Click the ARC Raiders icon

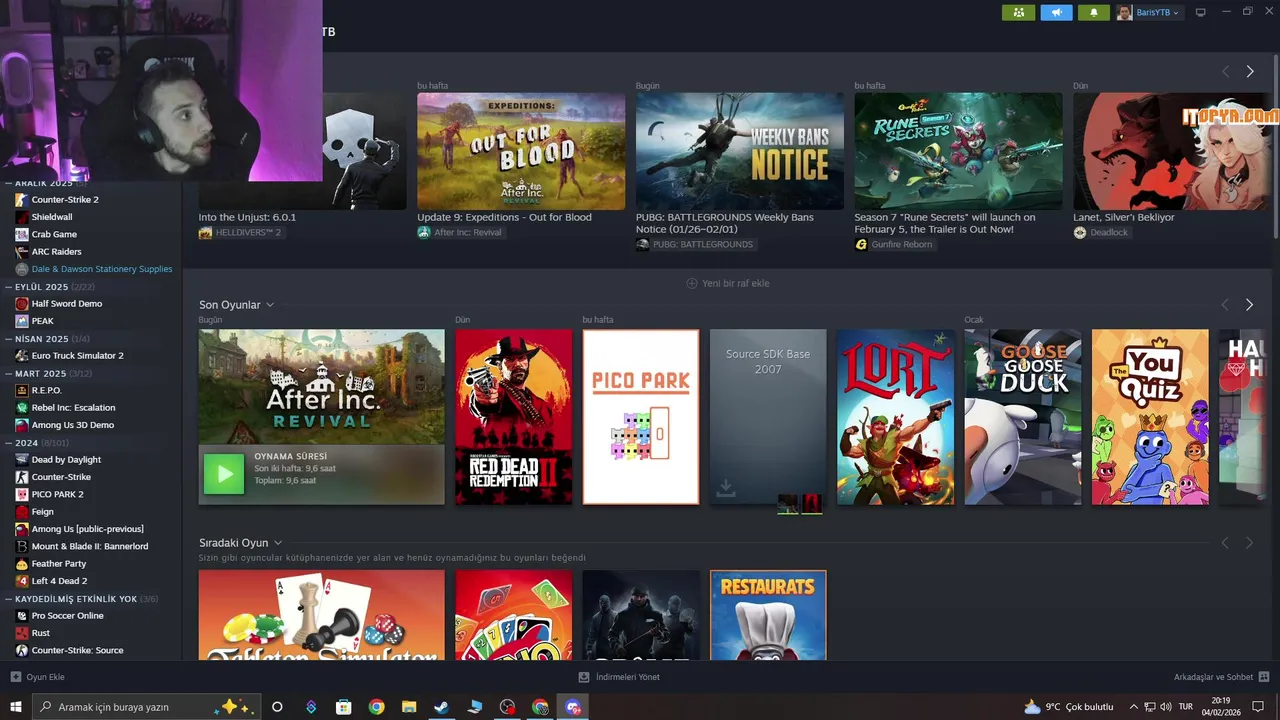22,252
